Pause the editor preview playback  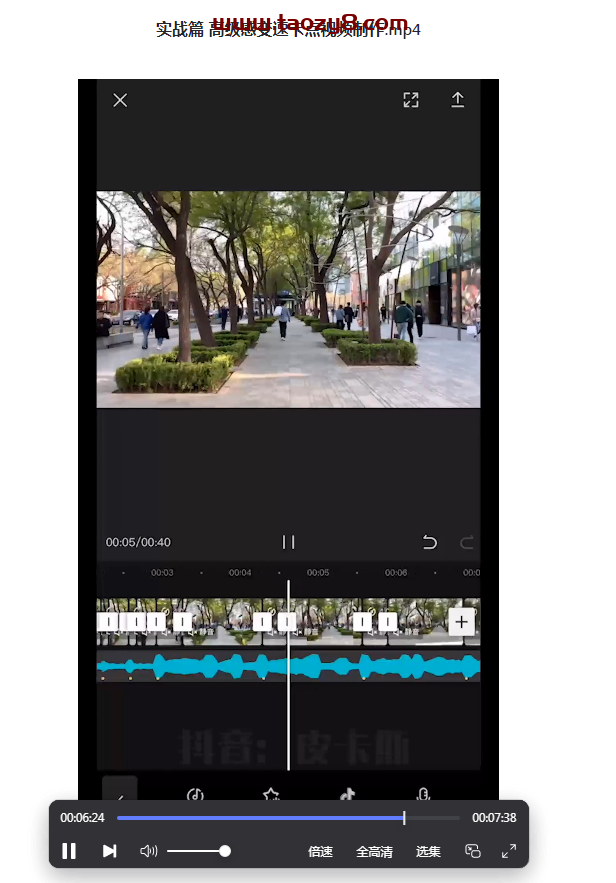288,542
